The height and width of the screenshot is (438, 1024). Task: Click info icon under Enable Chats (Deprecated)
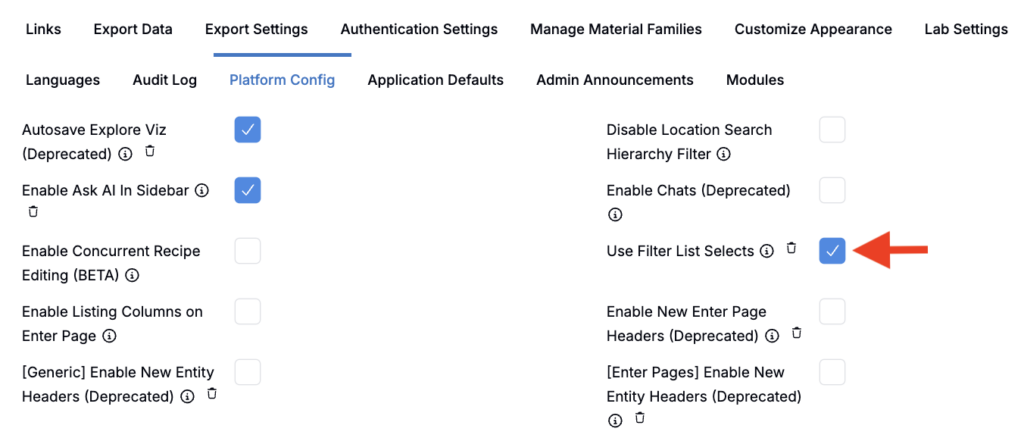pos(615,215)
